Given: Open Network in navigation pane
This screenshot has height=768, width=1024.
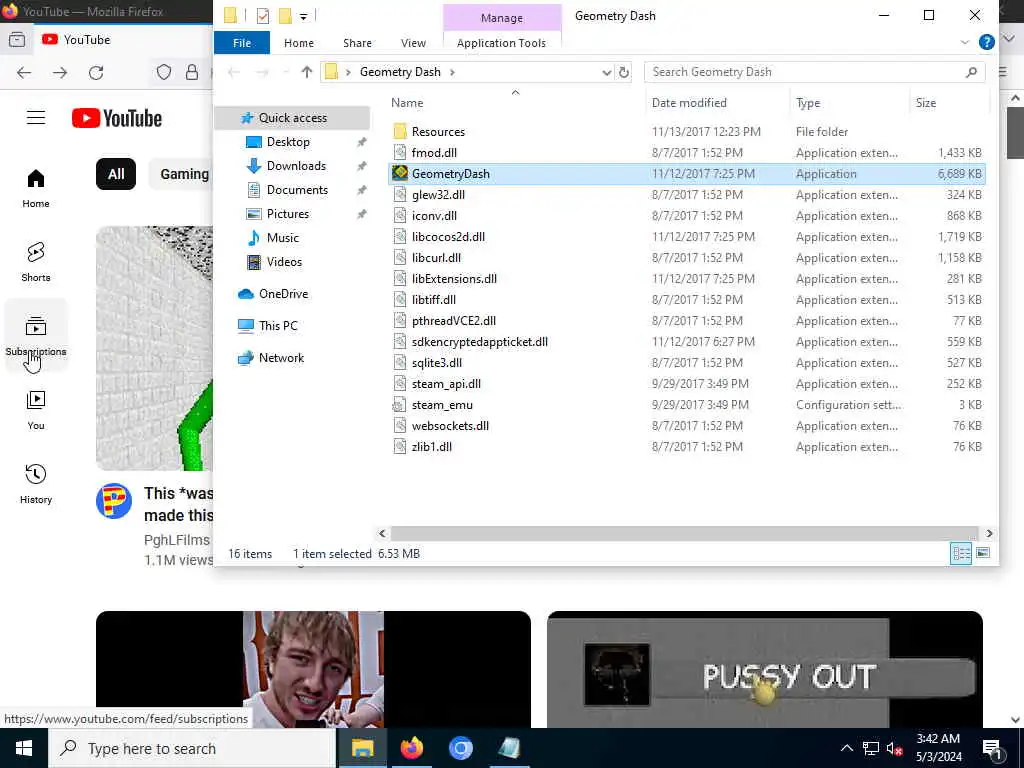Looking at the screenshot, I should coord(281,357).
